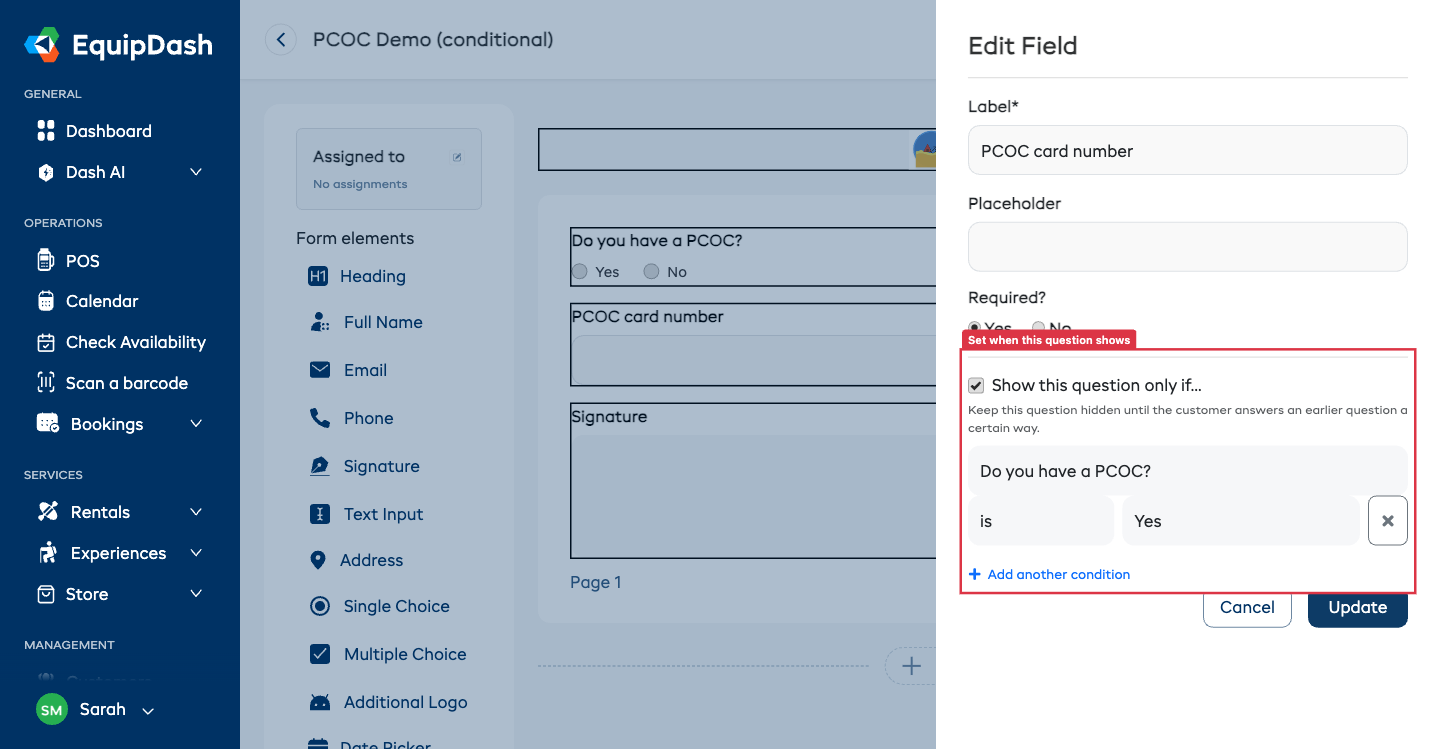Click the Rentals icon
The height and width of the screenshot is (749, 1440).
(47, 512)
